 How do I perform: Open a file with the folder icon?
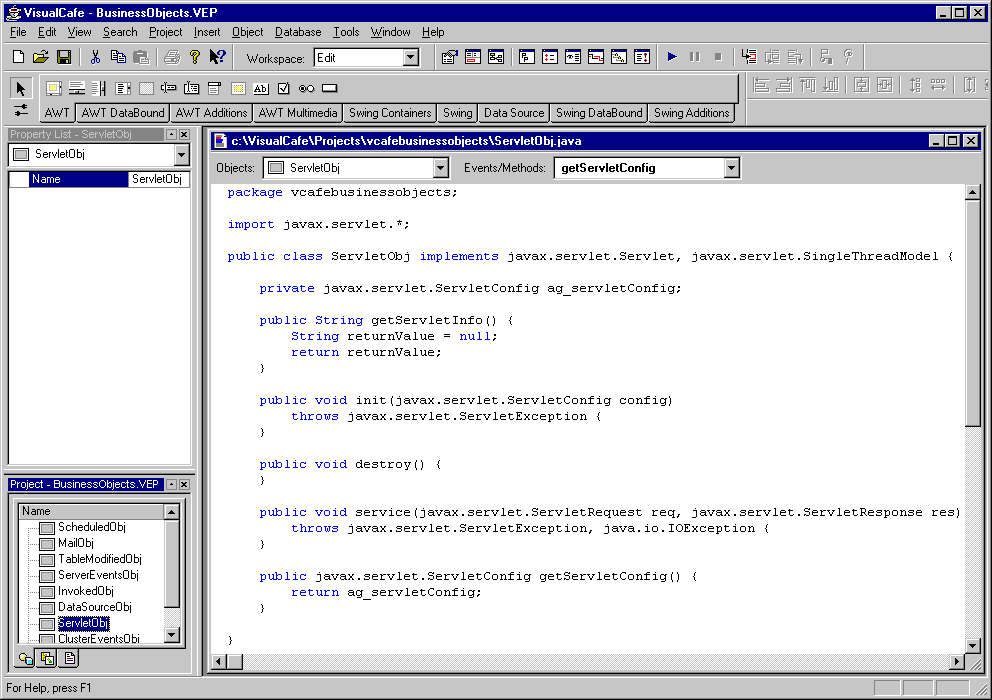(x=40, y=57)
